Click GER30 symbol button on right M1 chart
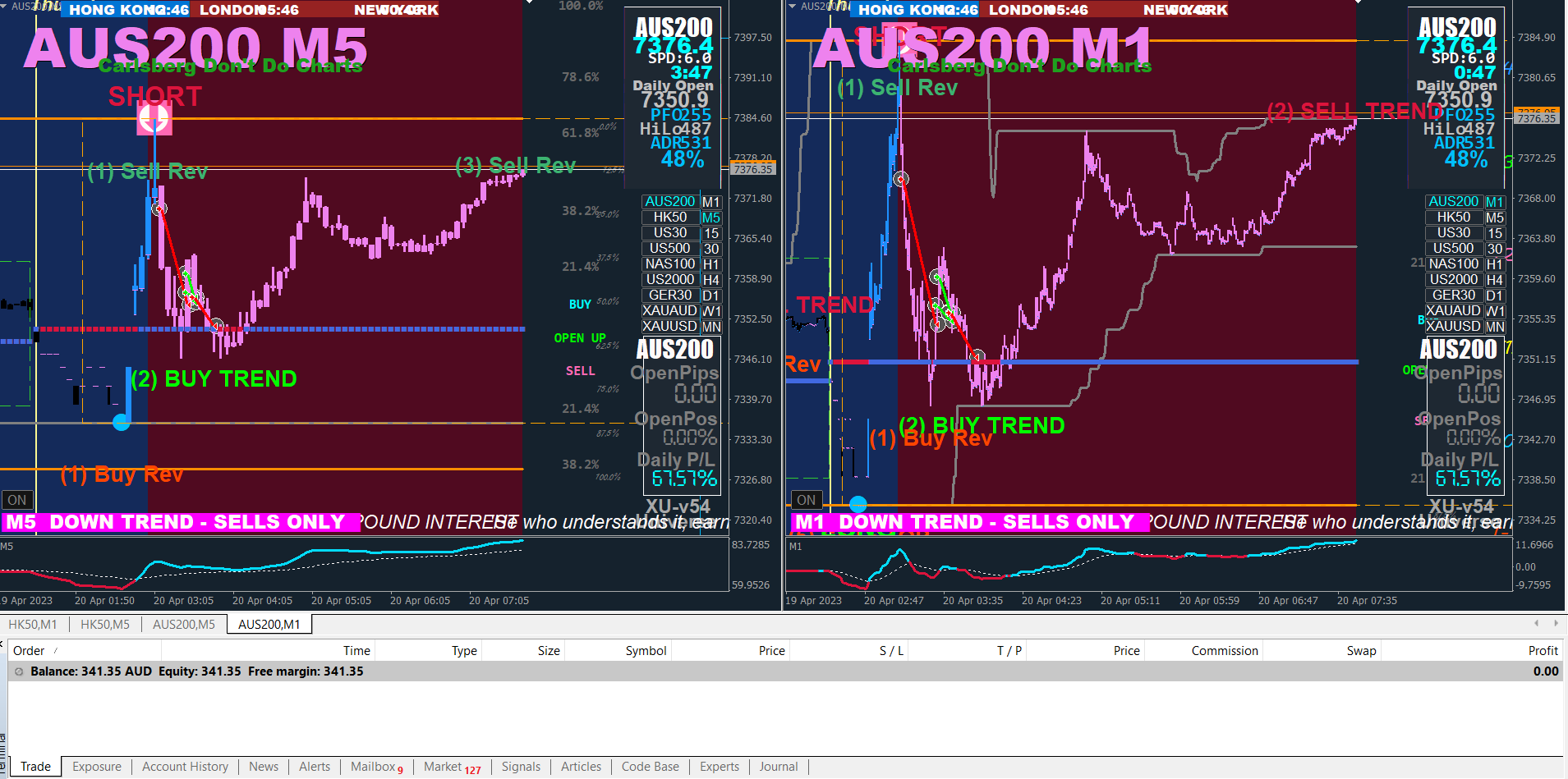The image size is (1568, 779). [x=1454, y=296]
